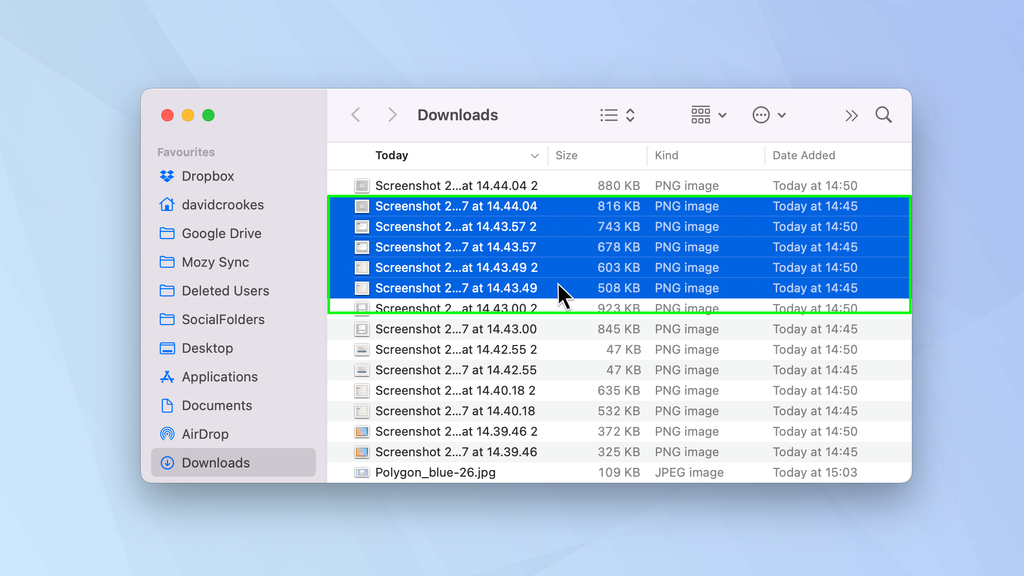The image size is (1024, 576).
Task: Click the JPEG image kind cell
Action: (x=689, y=472)
